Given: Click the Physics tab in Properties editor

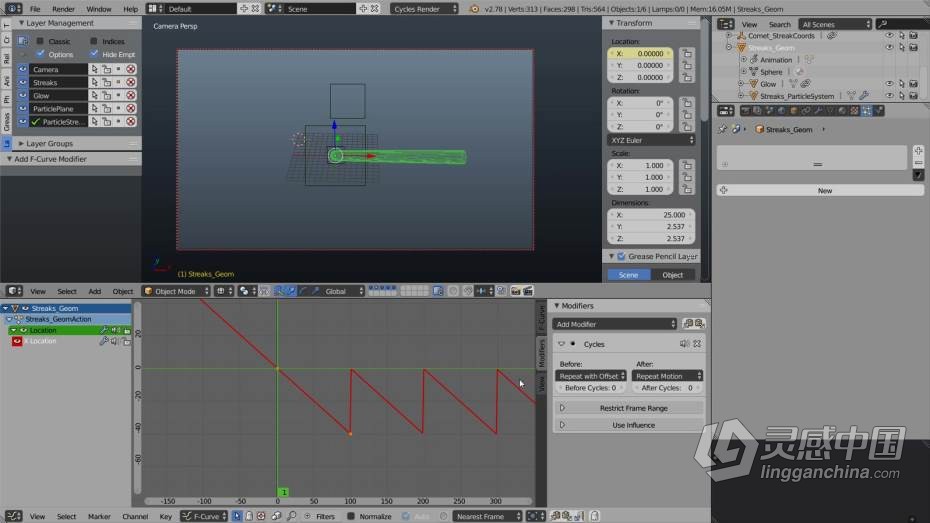Looking at the screenshot, I should click(878, 111).
